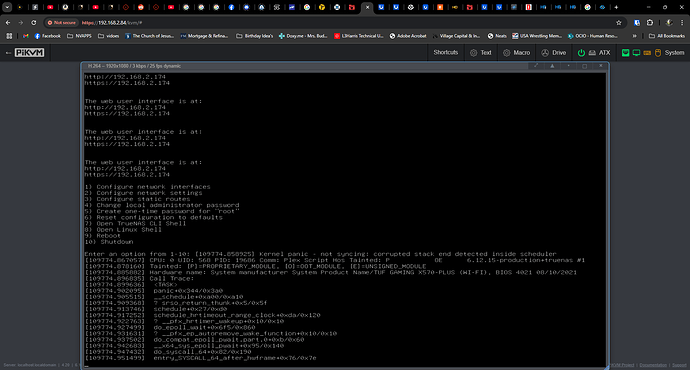Screen dimensions: 690x370
Task: Open the Village Capital bookmark
Action: tap(456, 36)
